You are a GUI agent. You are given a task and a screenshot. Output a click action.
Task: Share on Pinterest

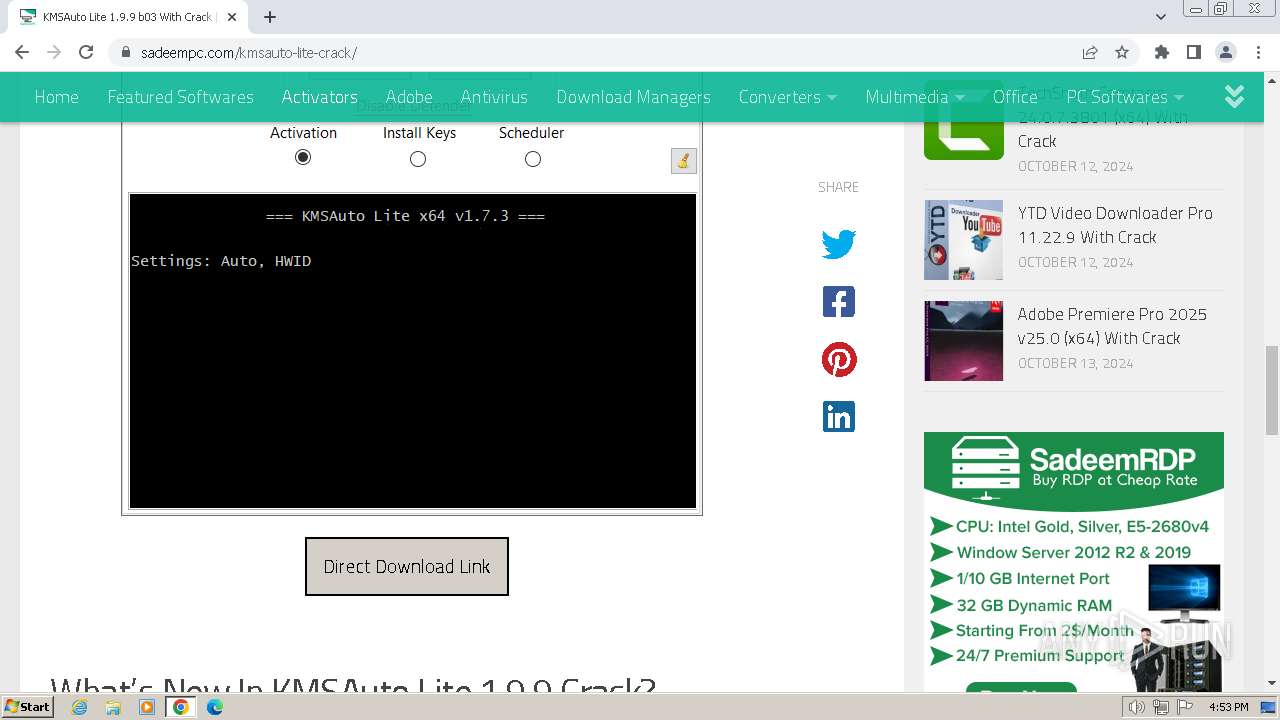point(839,360)
